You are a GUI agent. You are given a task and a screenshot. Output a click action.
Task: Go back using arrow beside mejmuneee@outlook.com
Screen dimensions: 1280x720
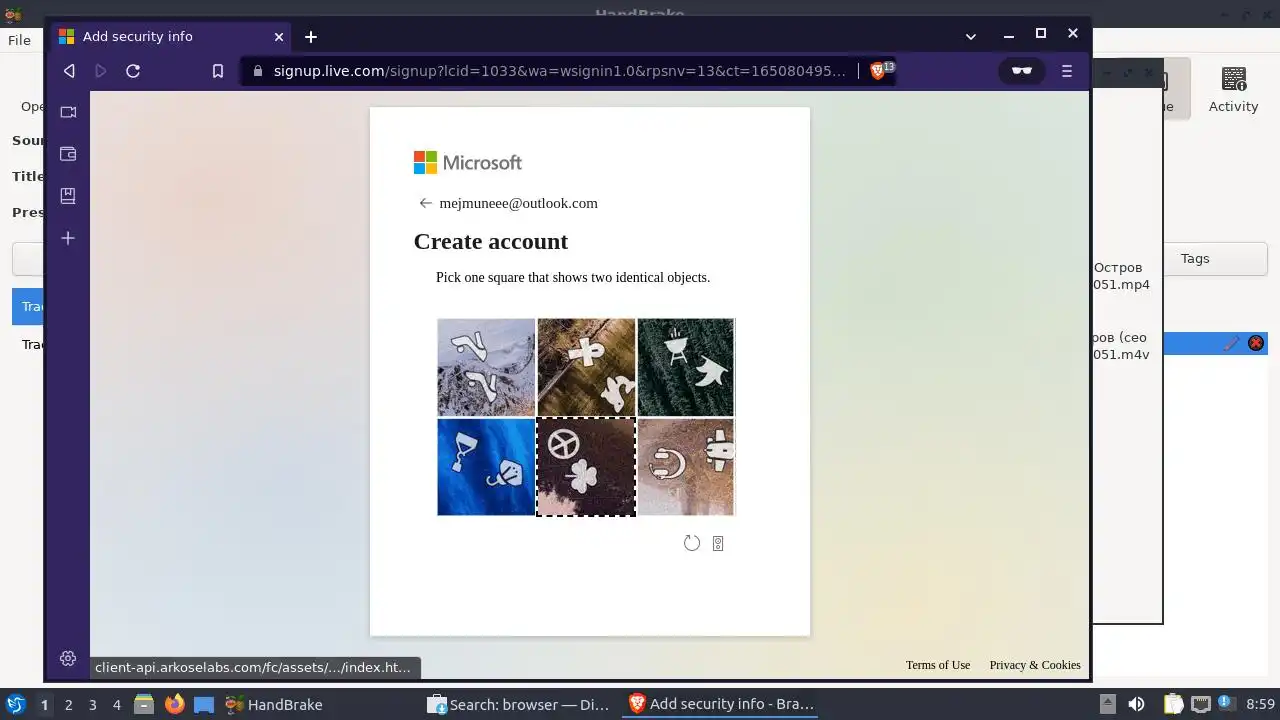point(425,203)
